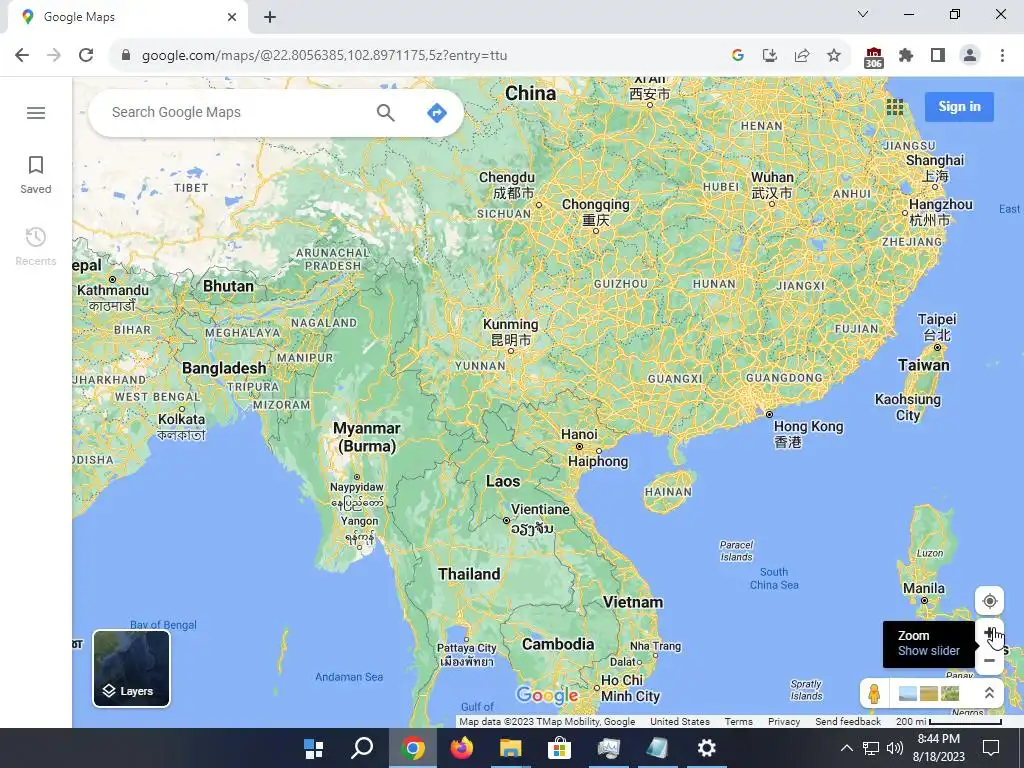This screenshot has width=1024, height=768.
Task: Focus the Search Google Maps field
Action: (235, 112)
